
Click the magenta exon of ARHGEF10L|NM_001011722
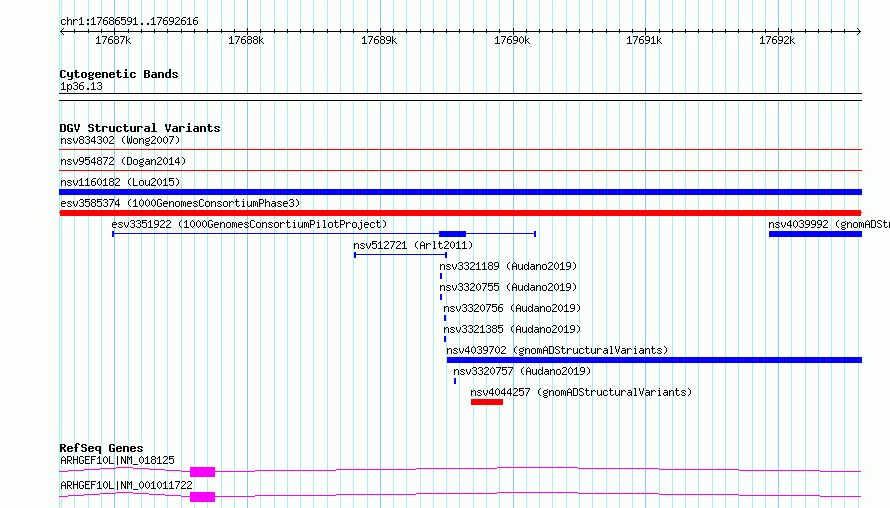[x=202, y=497]
